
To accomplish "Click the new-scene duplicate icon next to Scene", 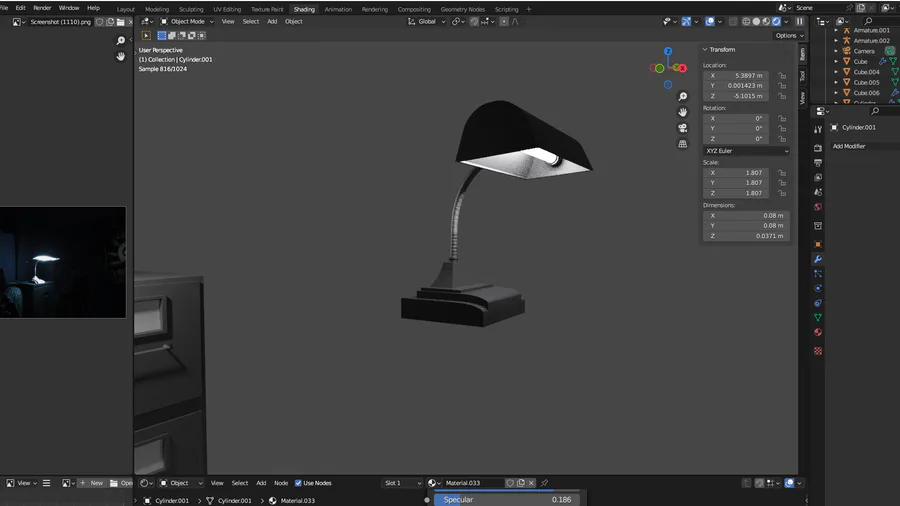I will click(861, 7).
